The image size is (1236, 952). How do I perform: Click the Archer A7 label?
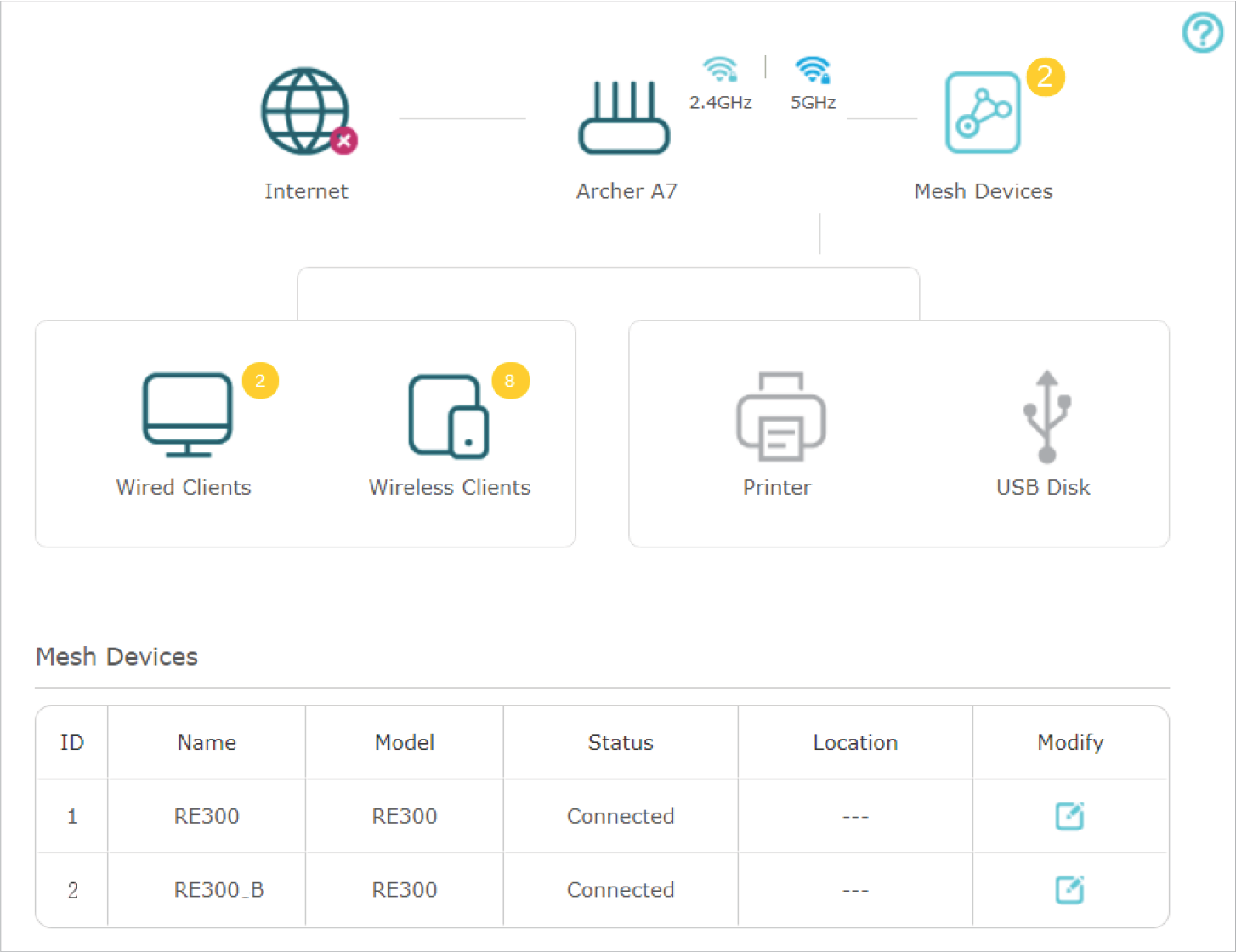click(x=627, y=191)
